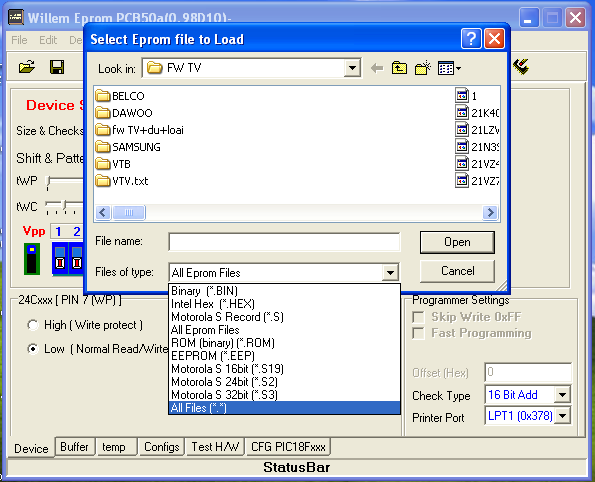The image size is (595, 482).
Task: Select the SAMSUNG folder
Action: (128, 147)
